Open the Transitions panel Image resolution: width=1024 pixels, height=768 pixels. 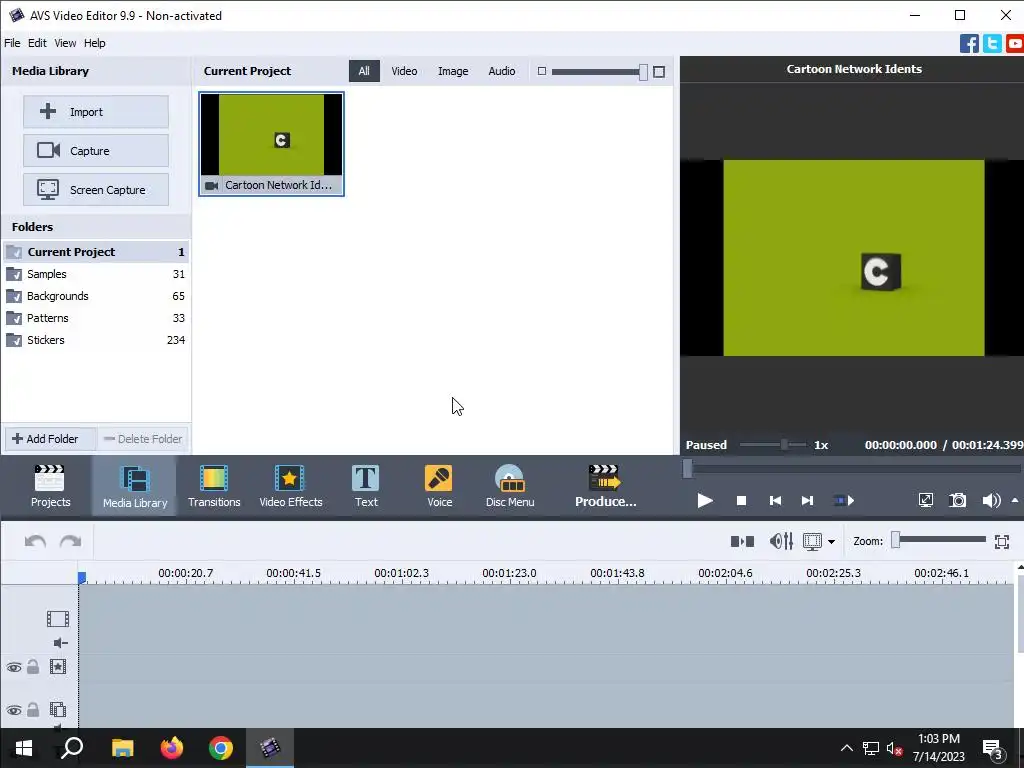pos(214,486)
